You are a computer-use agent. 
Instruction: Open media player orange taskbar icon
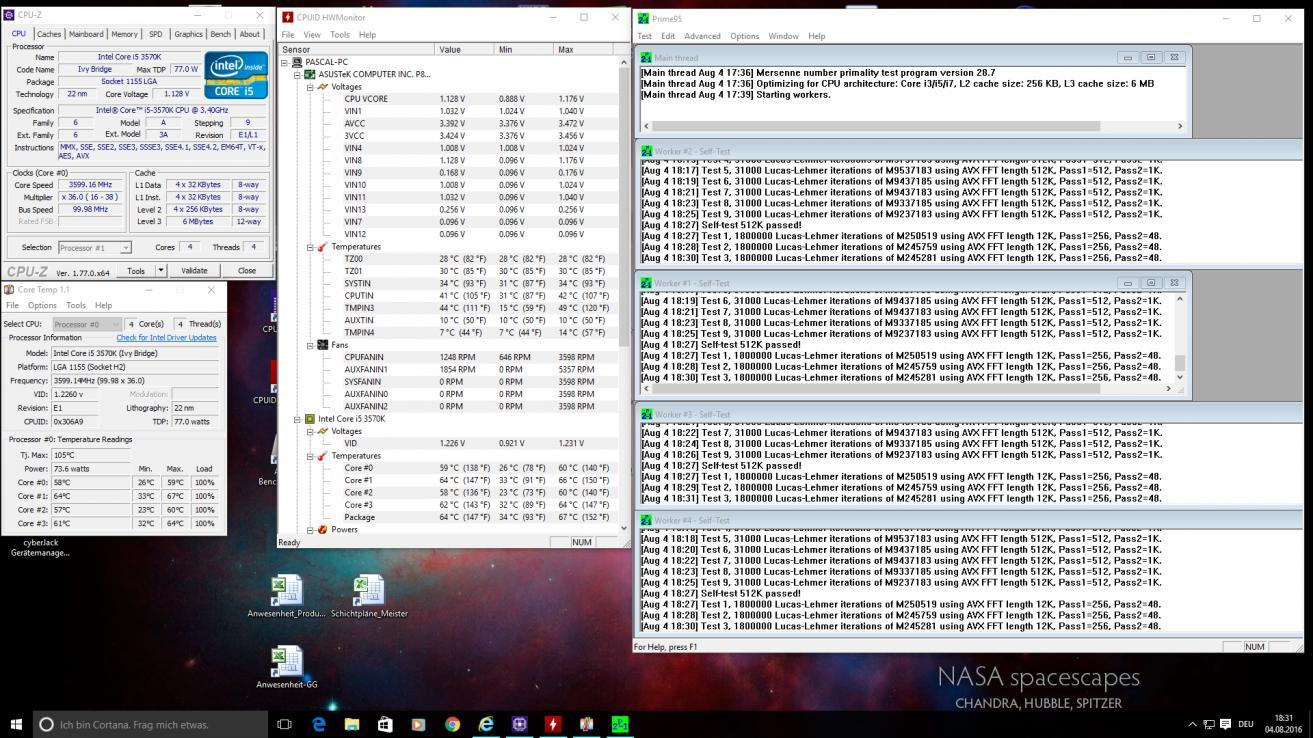point(418,724)
